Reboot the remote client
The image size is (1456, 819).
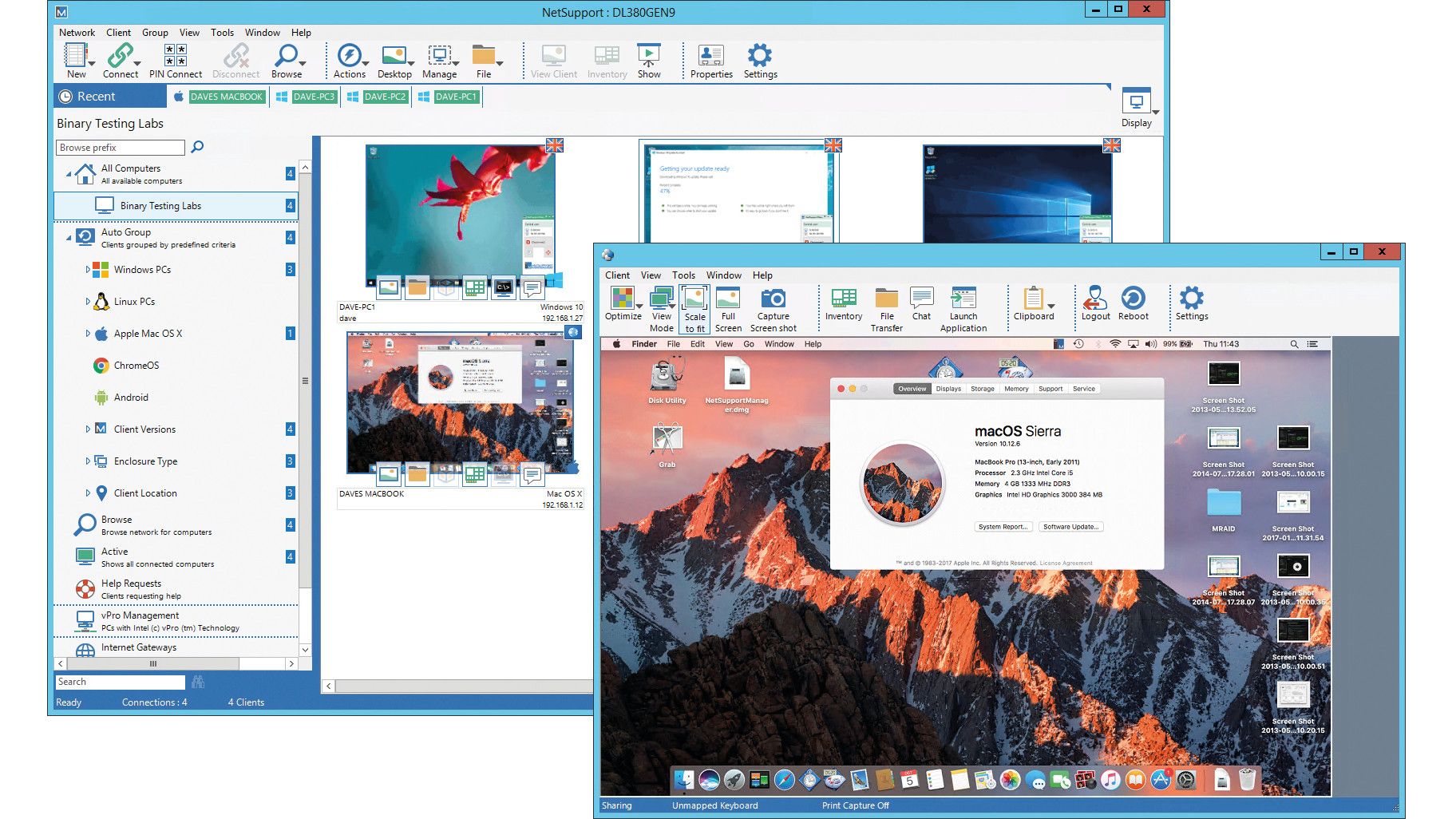(x=1134, y=303)
